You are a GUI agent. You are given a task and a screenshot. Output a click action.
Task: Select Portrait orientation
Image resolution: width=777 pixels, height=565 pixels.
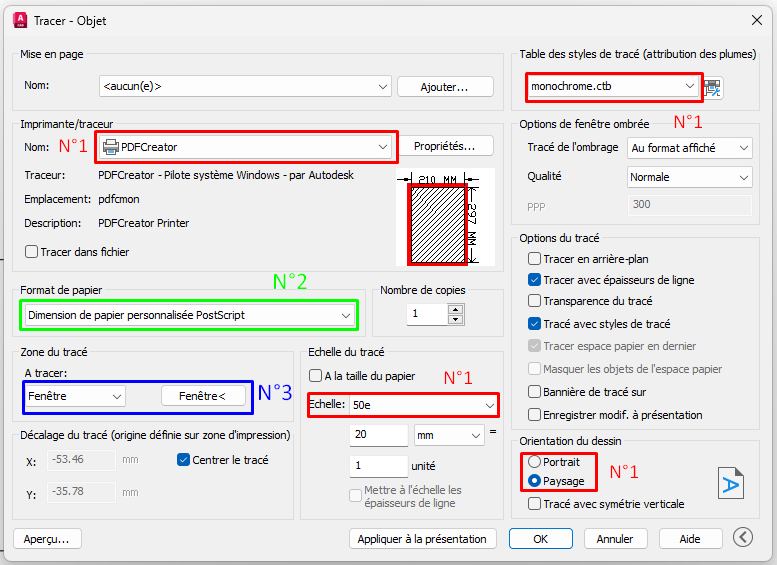[534, 462]
